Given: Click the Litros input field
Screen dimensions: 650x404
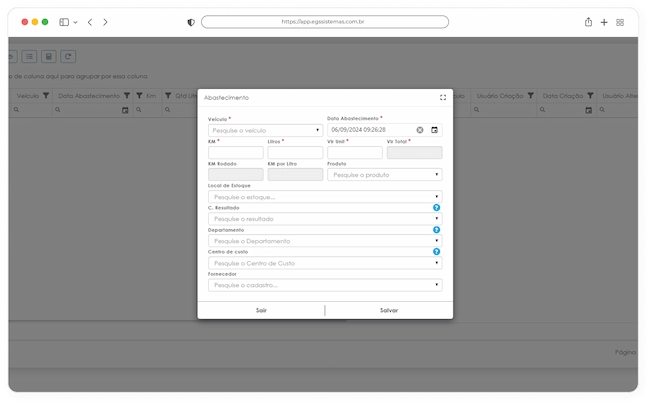Looking at the screenshot, I should point(295,152).
